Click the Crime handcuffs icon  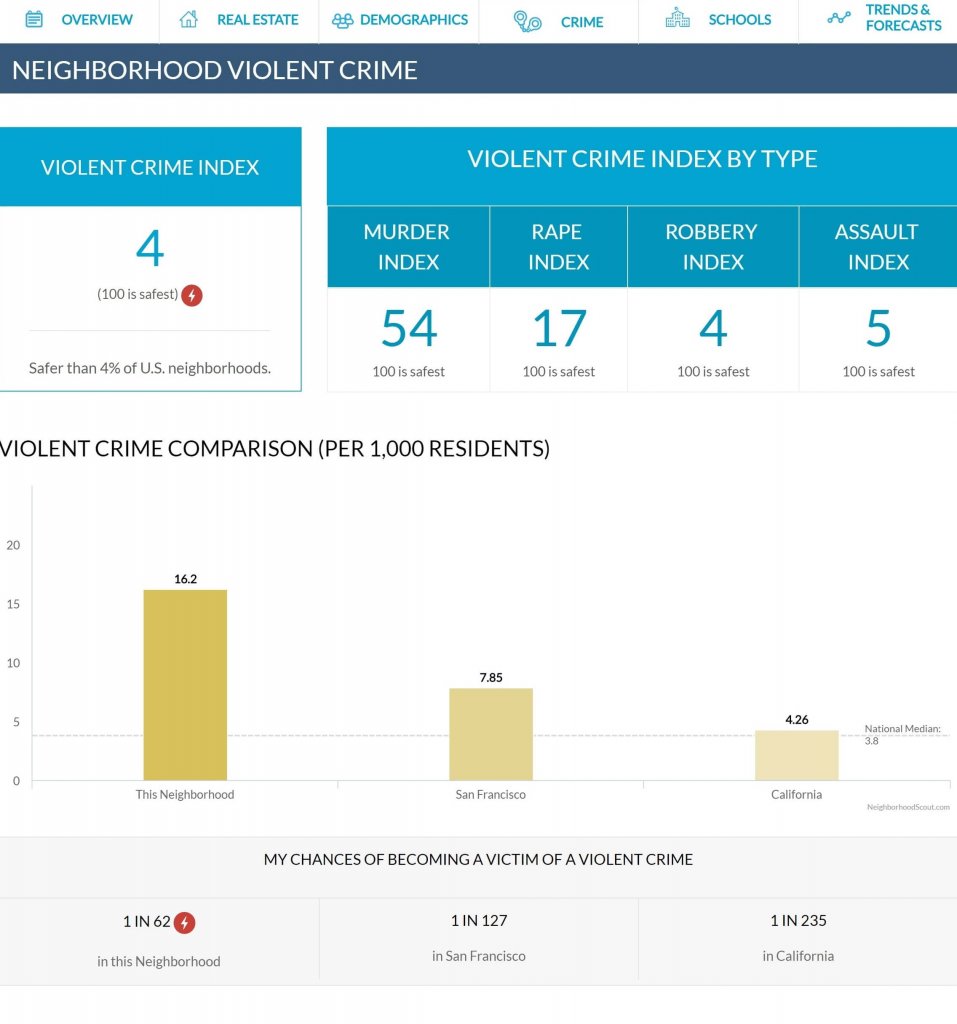[527, 21]
